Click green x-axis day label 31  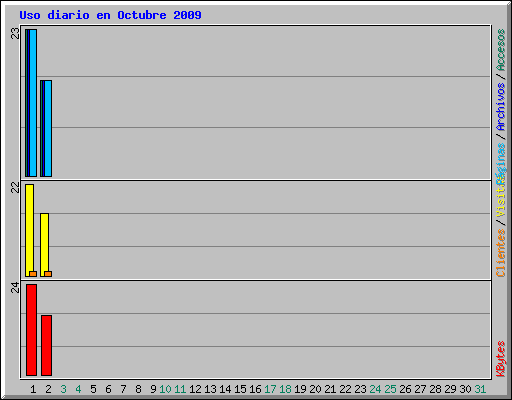click(480, 389)
